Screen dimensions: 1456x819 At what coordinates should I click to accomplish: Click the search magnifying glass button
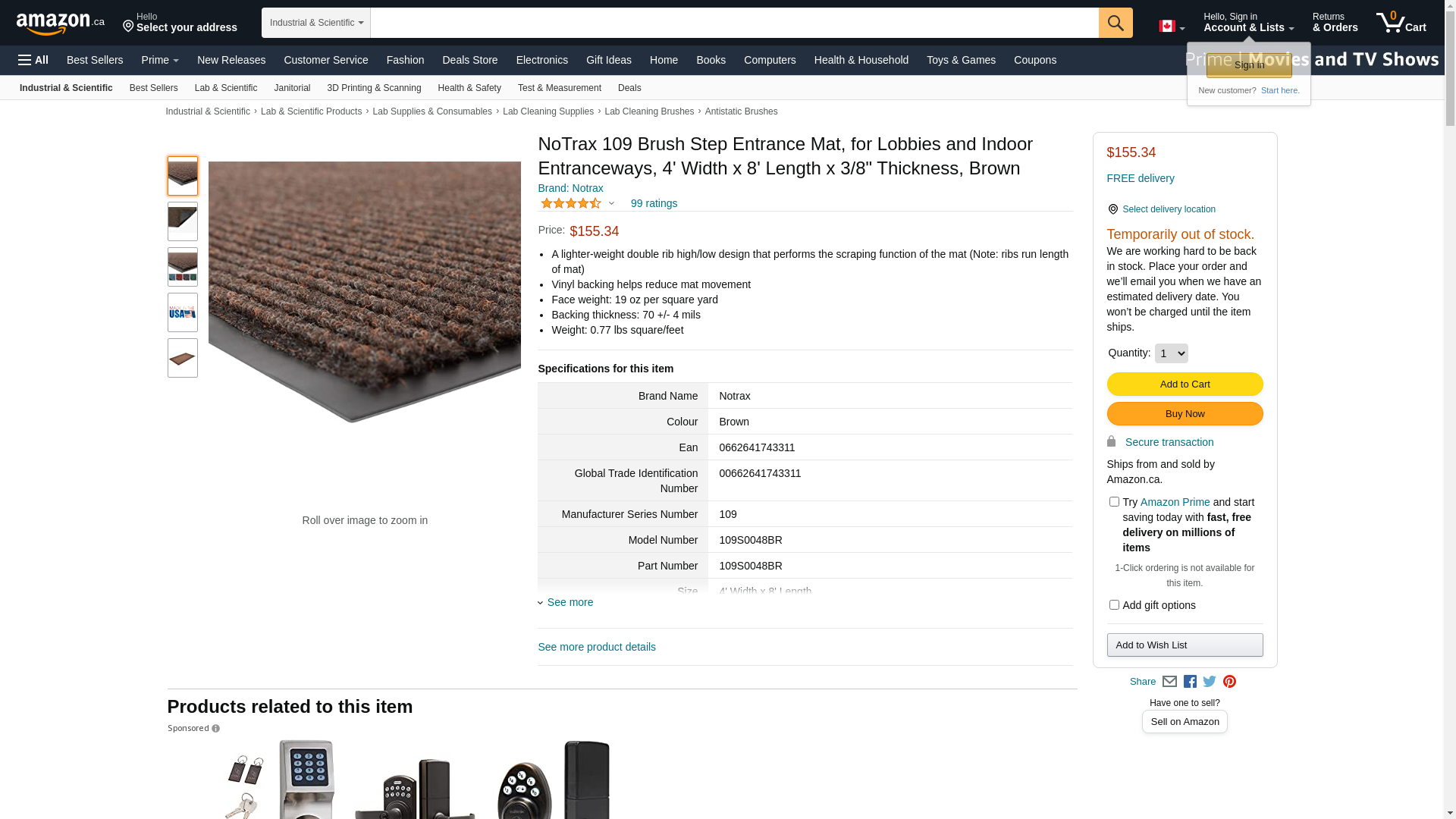(x=1116, y=23)
